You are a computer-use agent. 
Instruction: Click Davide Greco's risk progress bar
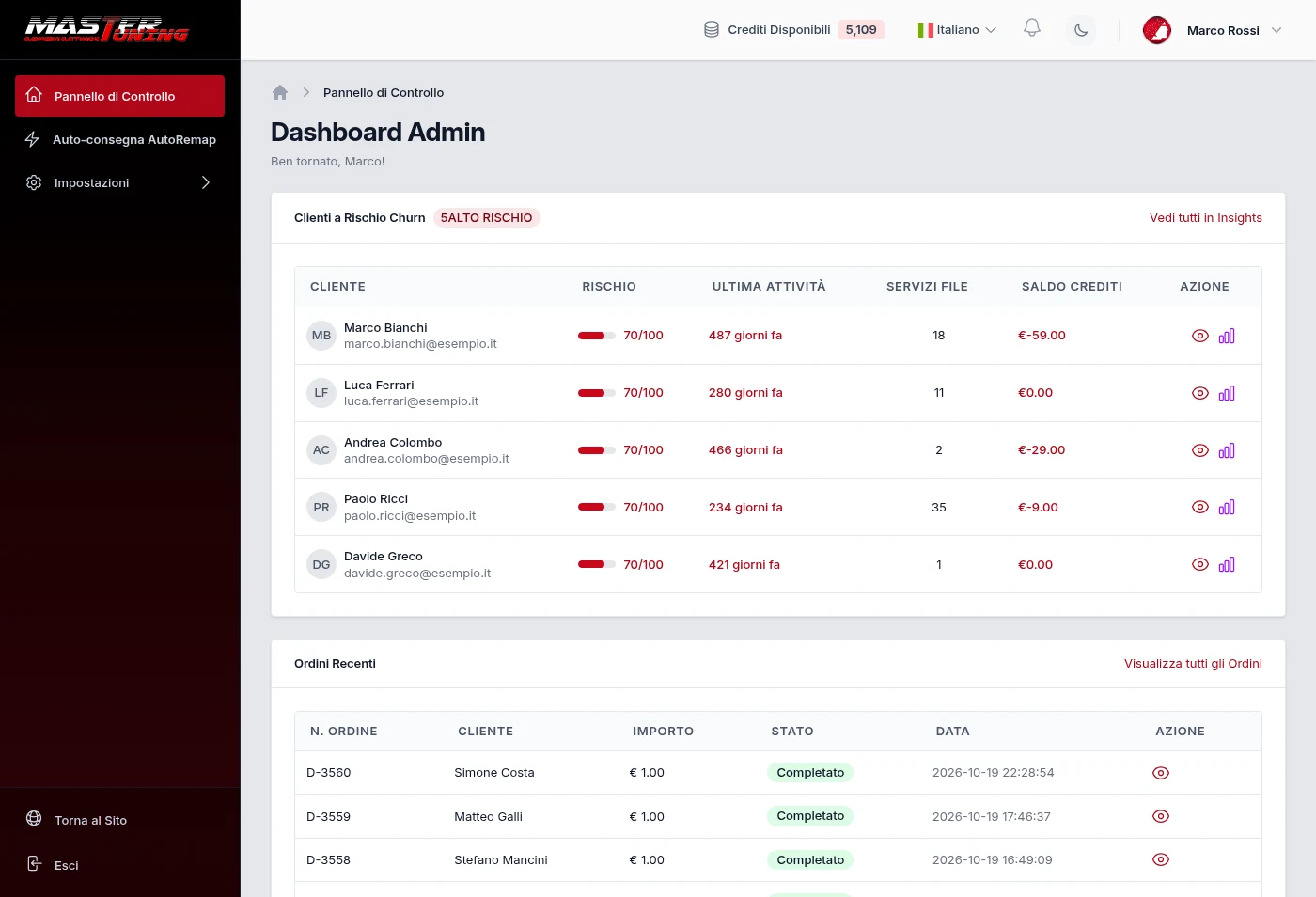point(597,564)
